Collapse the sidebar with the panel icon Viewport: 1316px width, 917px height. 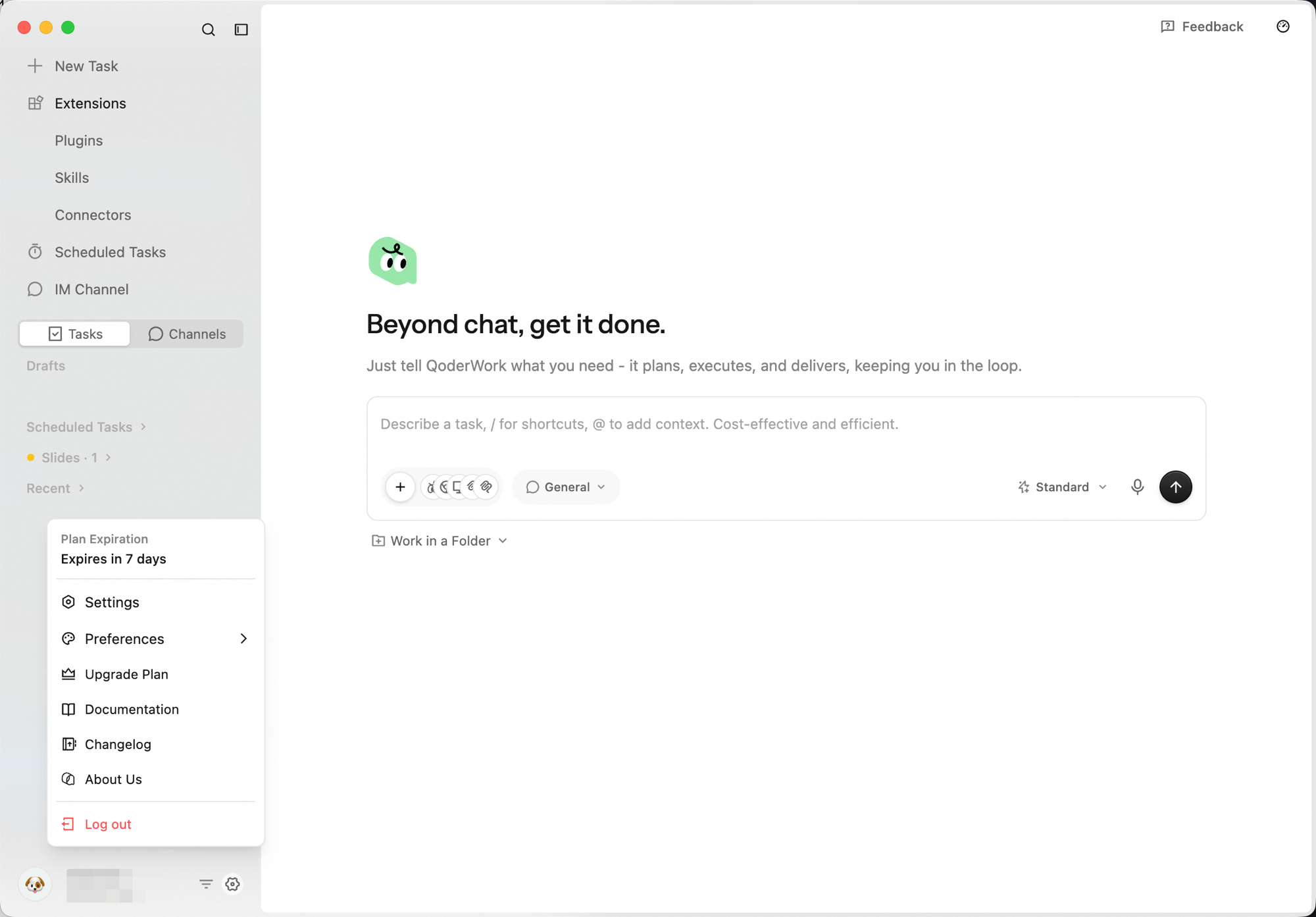point(241,30)
